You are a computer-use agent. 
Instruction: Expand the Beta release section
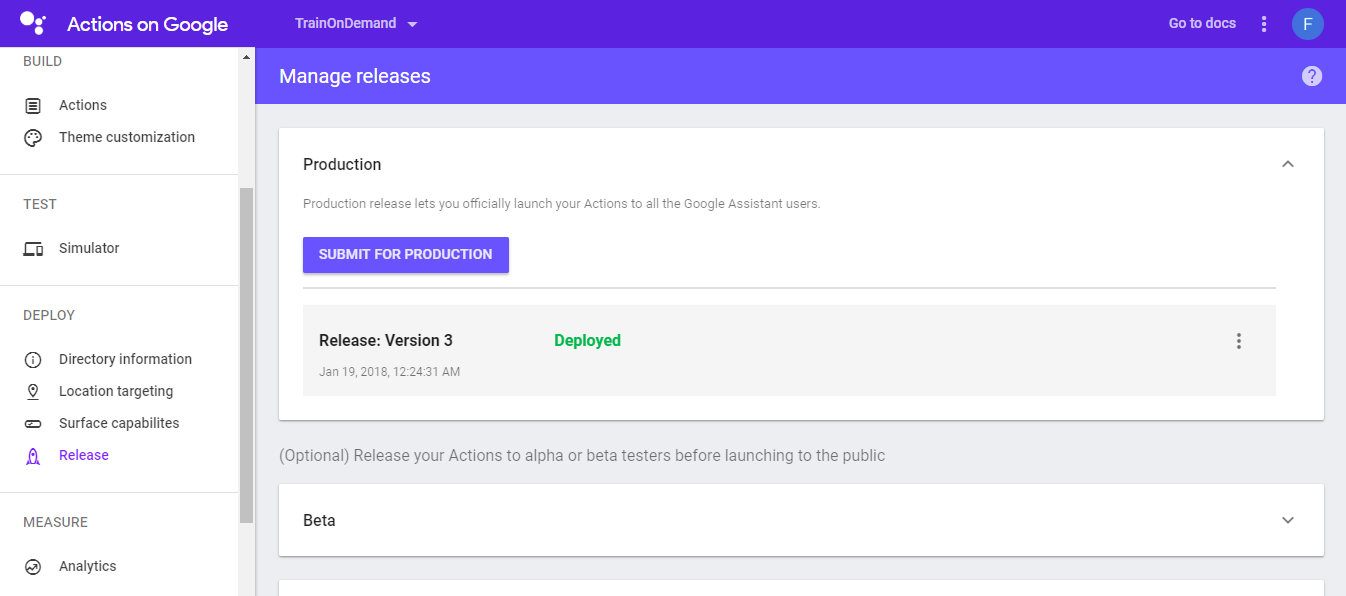[801, 520]
